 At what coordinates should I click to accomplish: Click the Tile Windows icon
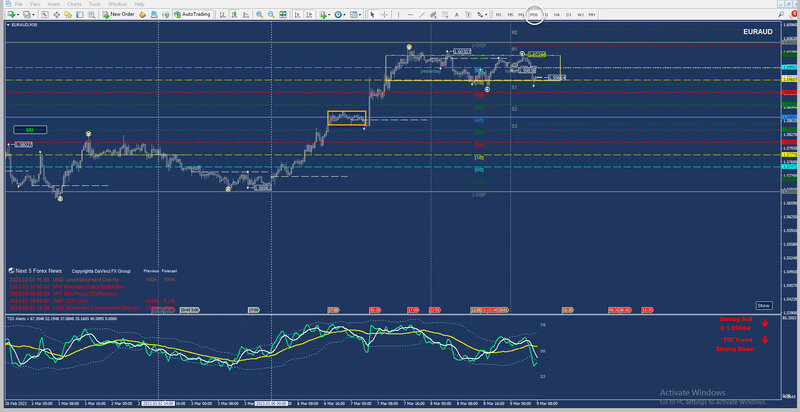coord(283,14)
